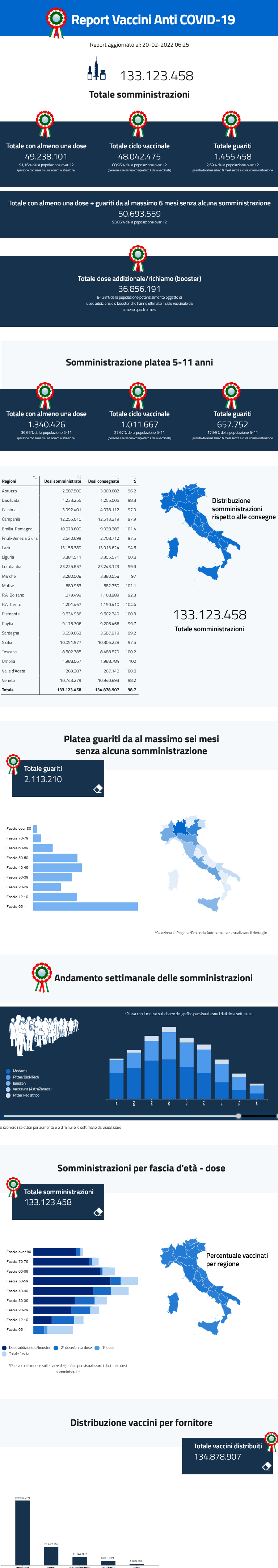Sort the table by Regioni column arrows
This screenshot has width=278, height=1568.
click(x=35, y=477)
